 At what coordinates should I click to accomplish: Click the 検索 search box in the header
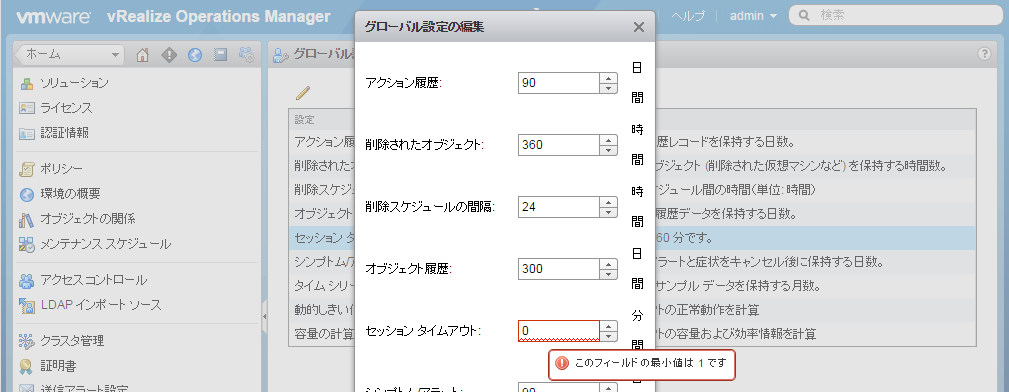pyautogui.click(x=896, y=15)
